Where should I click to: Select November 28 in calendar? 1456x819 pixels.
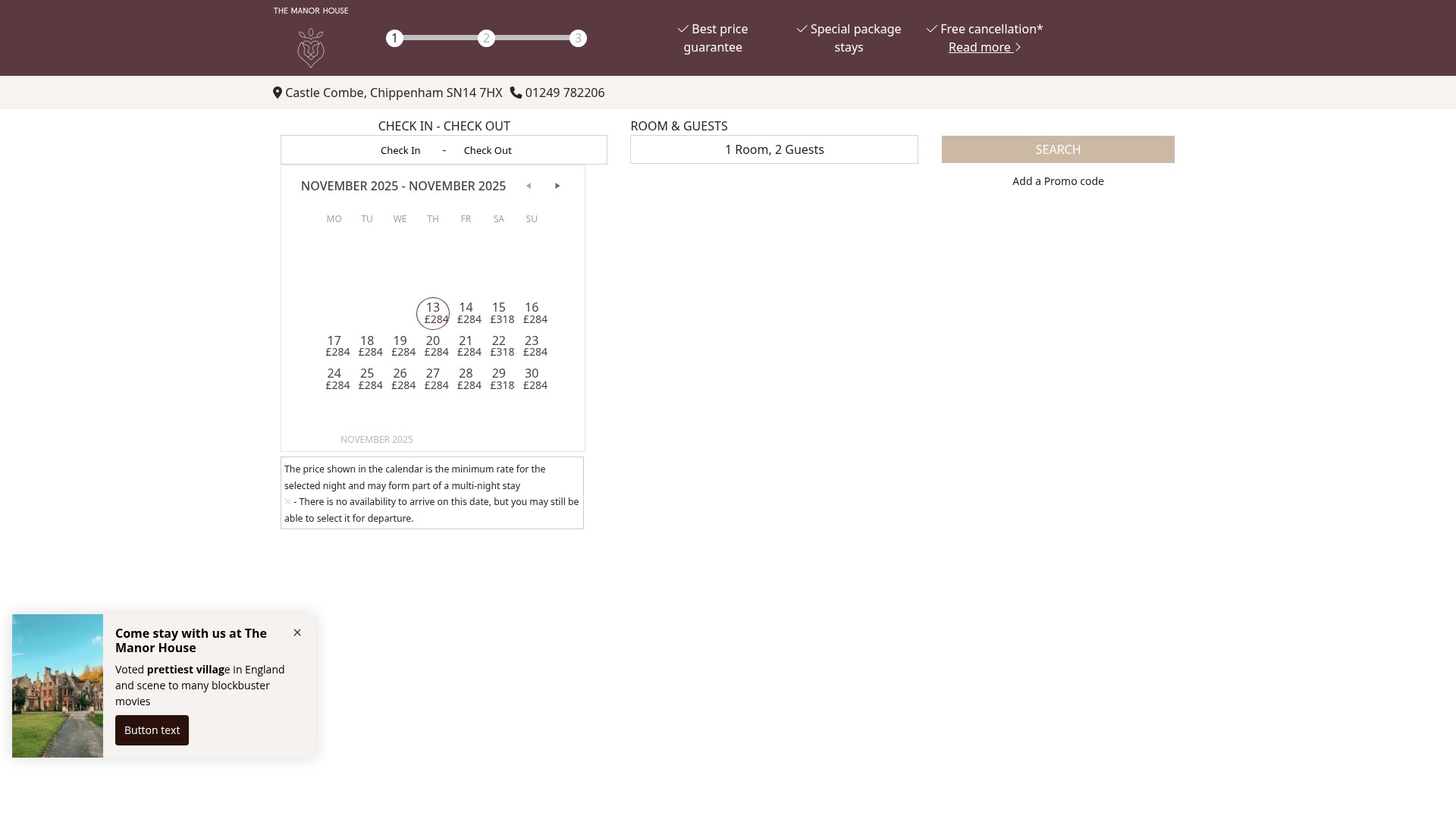pos(466,379)
